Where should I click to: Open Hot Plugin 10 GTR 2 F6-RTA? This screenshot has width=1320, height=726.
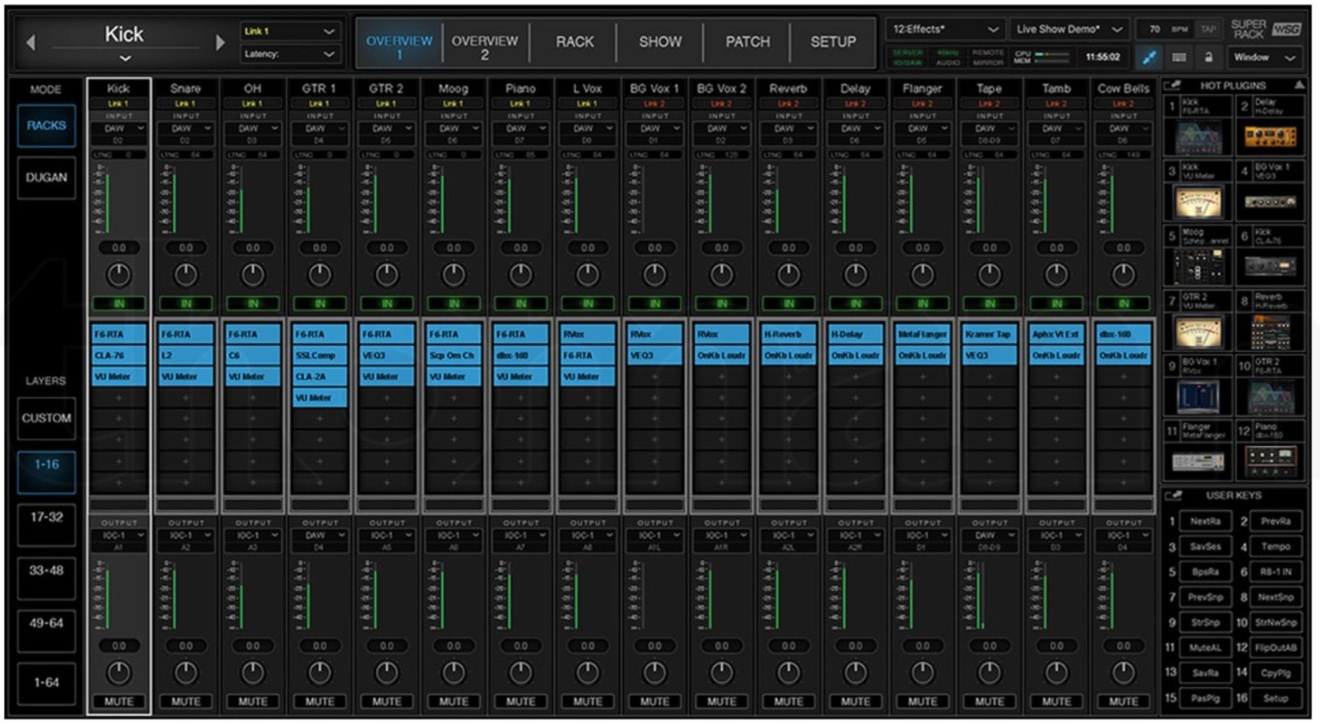pyautogui.click(x=1270, y=396)
